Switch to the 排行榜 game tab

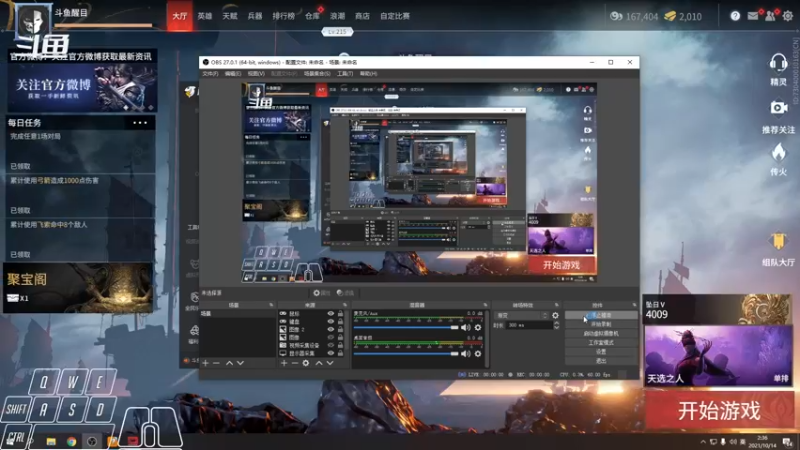tap(284, 16)
